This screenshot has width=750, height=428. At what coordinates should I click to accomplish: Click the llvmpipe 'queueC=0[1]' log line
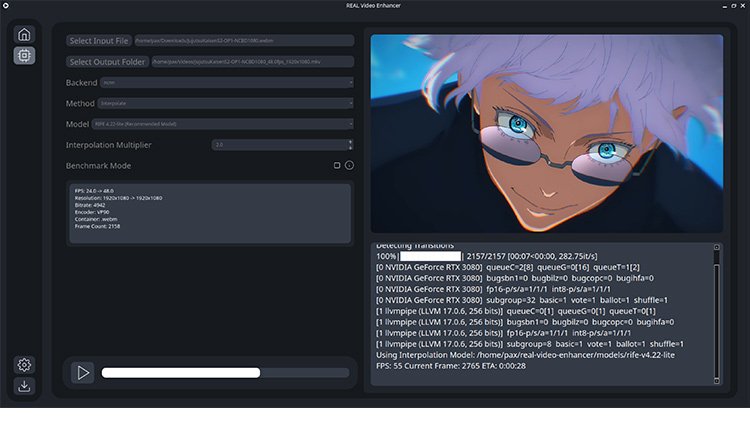coord(516,311)
